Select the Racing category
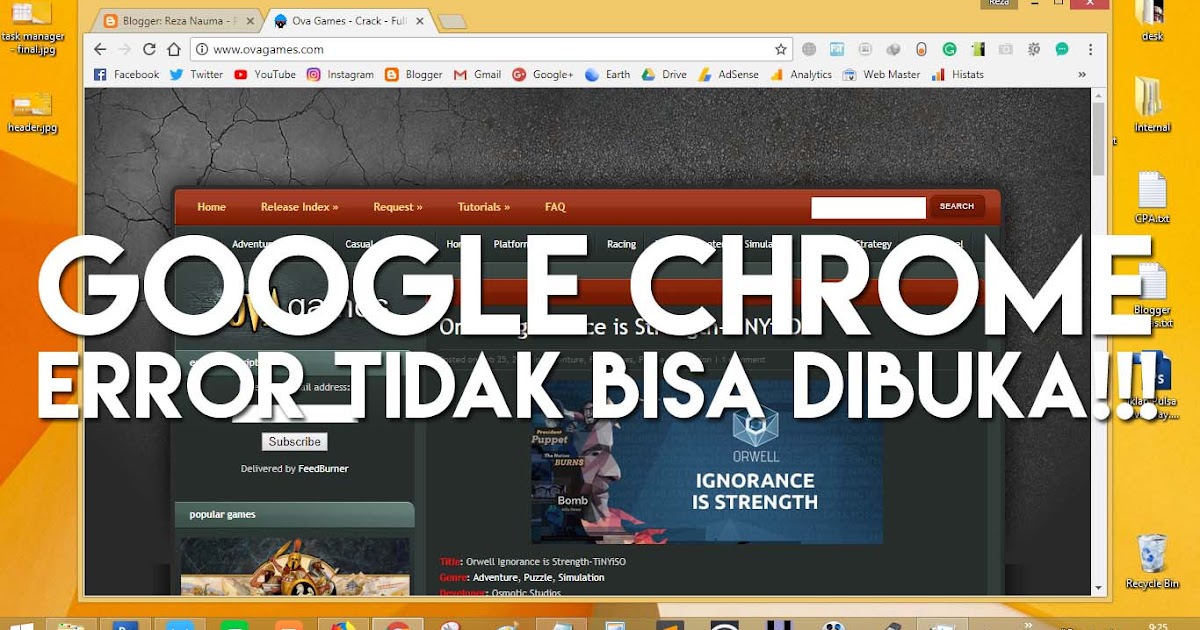Viewport: 1200px width, 630px height. click(621, 244)
